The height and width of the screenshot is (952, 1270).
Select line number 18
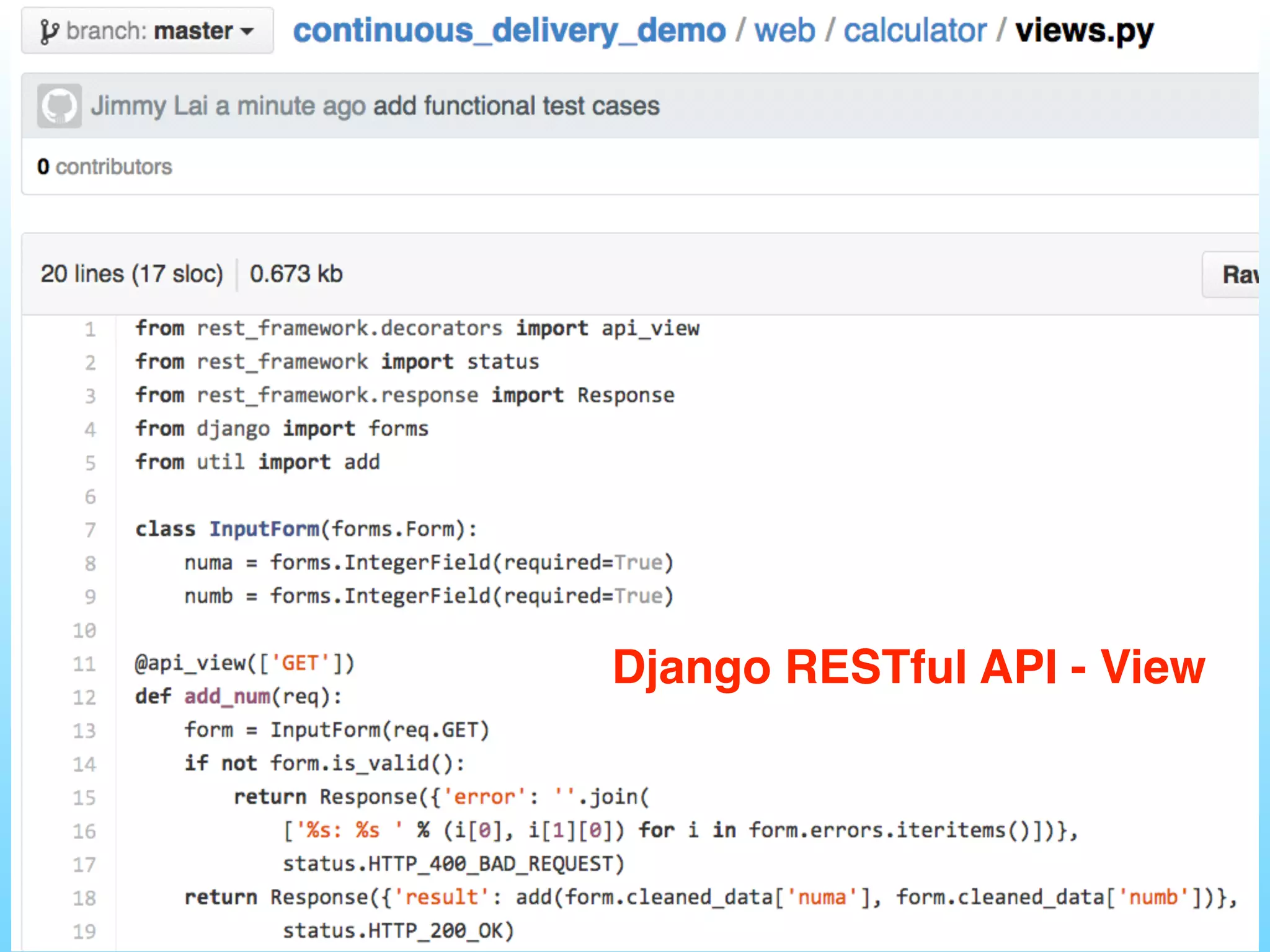85,898
